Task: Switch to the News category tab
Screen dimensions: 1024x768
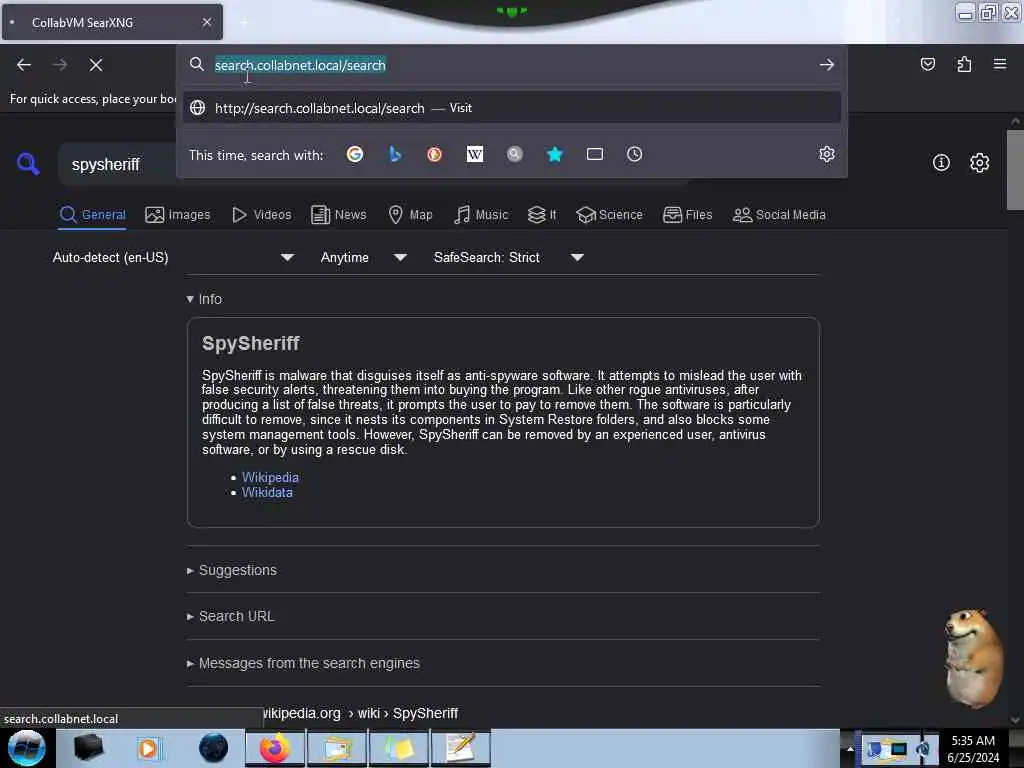Action: coord(338,215)
